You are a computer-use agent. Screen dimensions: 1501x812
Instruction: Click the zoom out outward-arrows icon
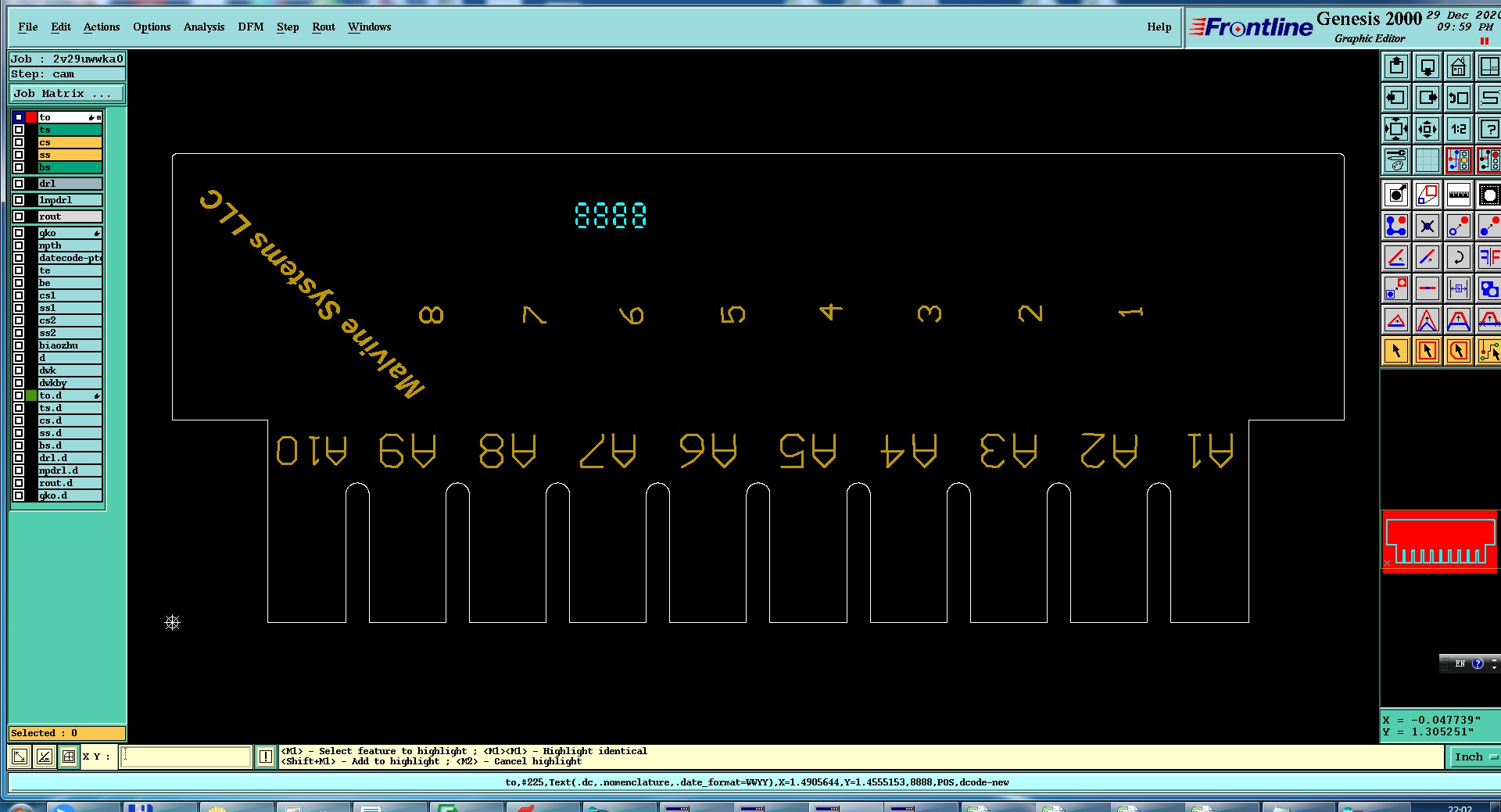[x=1428, y=130]
